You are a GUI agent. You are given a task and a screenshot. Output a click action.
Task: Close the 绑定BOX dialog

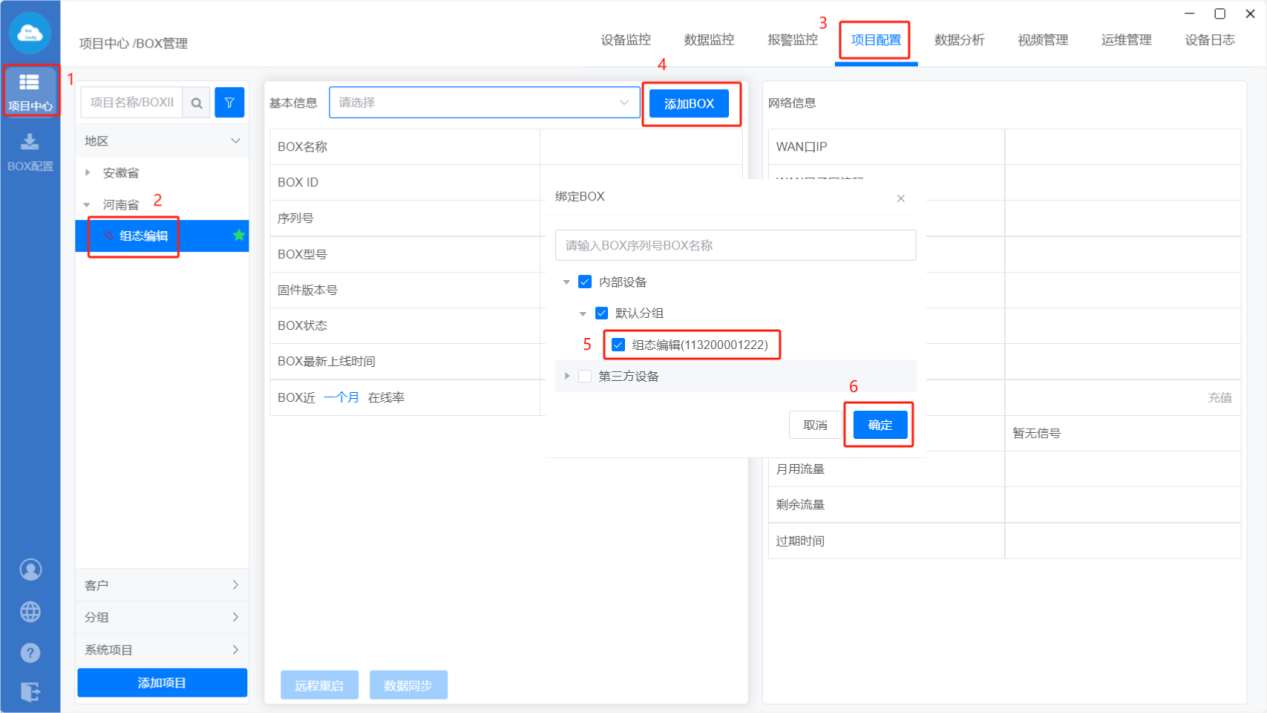pyautogui.click(x=900, y=198)
